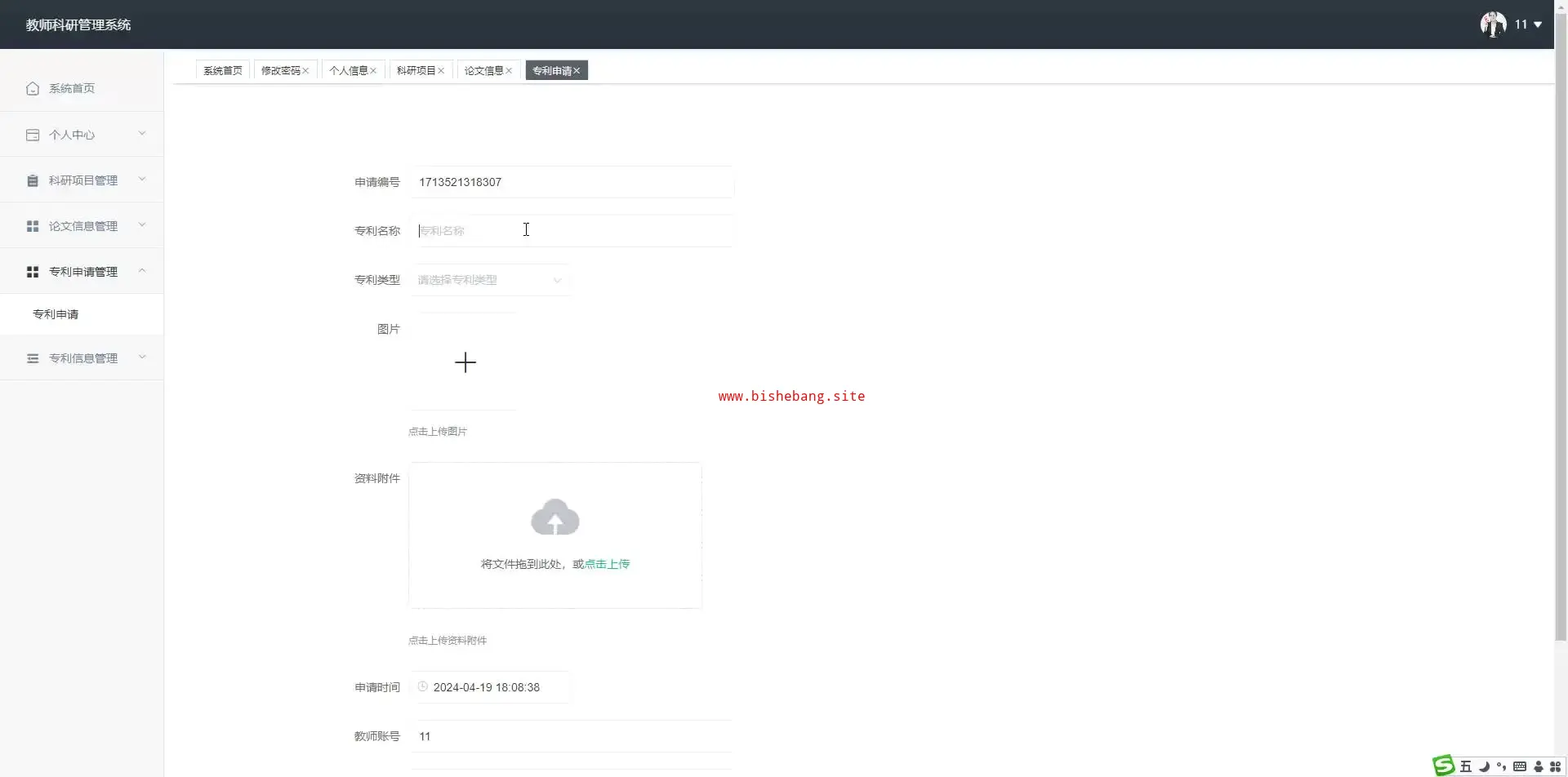Viewport: 1568px width, 777px height.
Task: Switch to the 系统首页 tab
Action: 223,71
